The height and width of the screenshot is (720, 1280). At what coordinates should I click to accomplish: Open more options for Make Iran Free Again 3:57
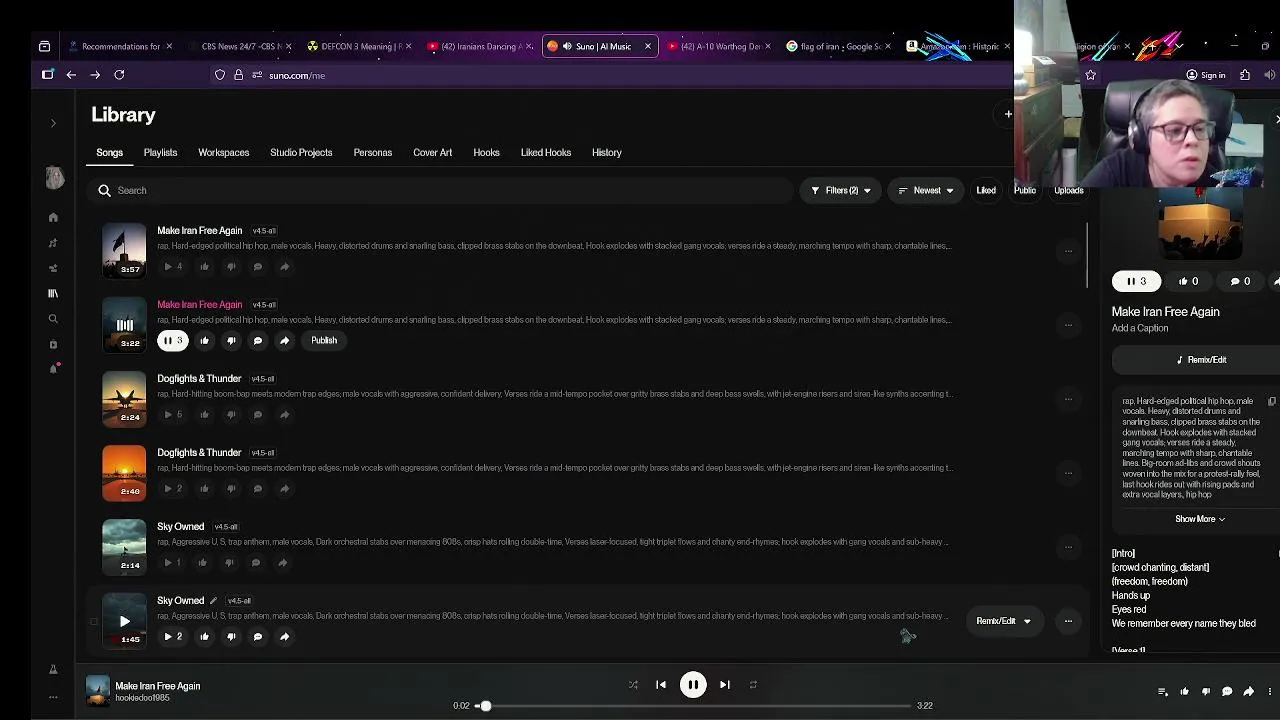coord(1068,251)
